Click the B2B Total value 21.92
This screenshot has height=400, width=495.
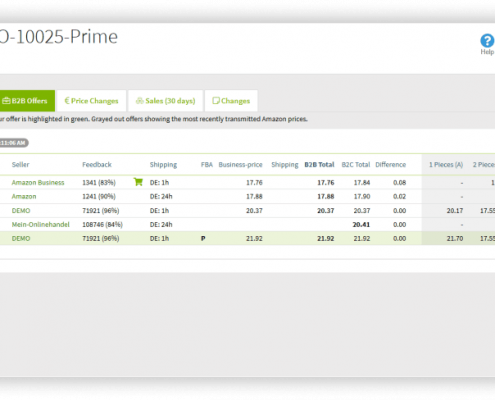point(326,239)
